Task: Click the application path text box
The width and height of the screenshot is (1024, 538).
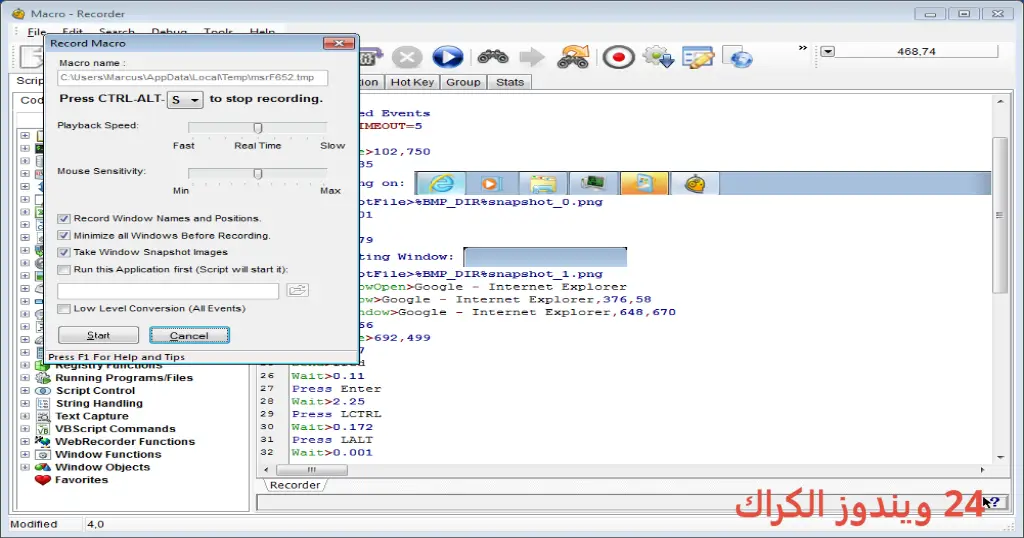Action: (x=168, y=291)
